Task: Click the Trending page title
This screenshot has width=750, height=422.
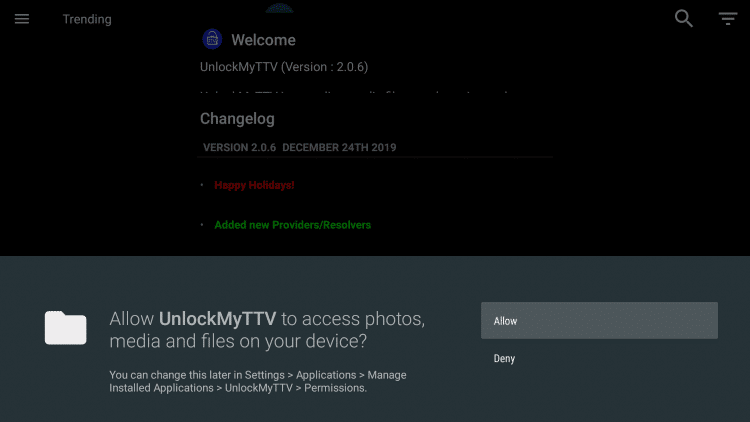Action: [87, 19]
